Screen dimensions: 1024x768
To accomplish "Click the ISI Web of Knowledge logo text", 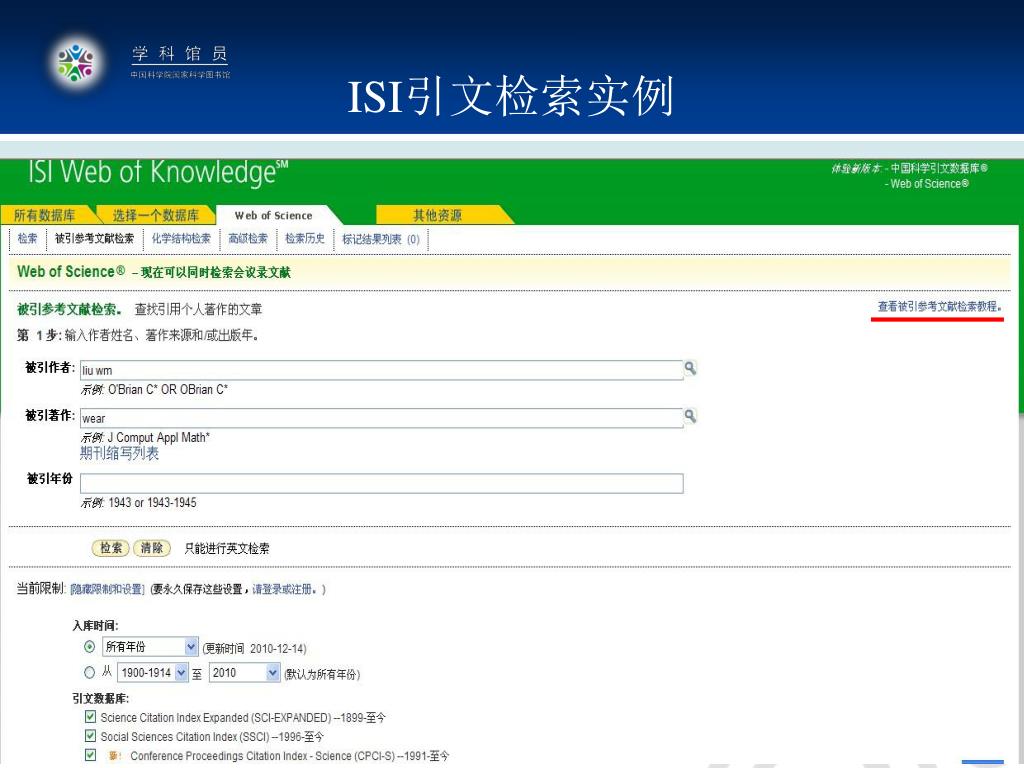I will (158, 172).
